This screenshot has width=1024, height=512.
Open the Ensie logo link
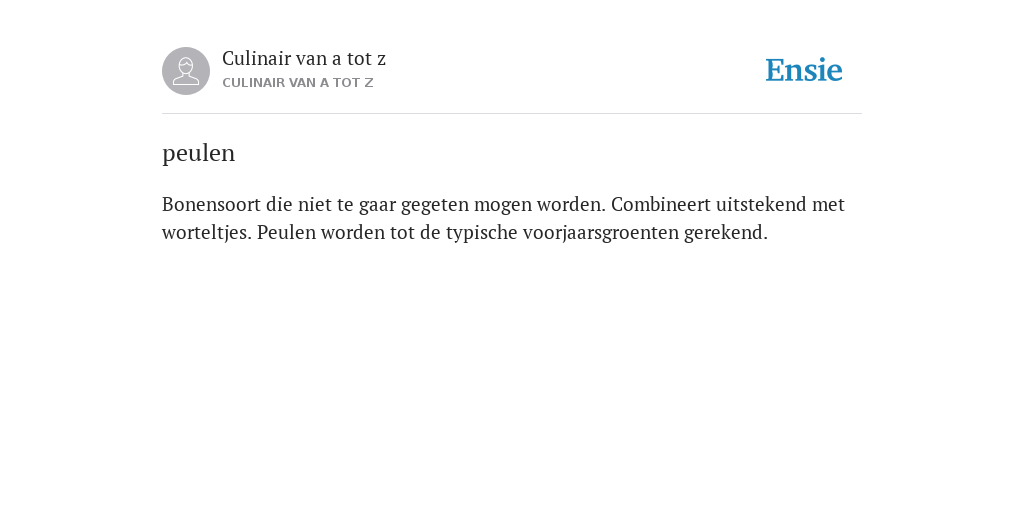(804, 70)
